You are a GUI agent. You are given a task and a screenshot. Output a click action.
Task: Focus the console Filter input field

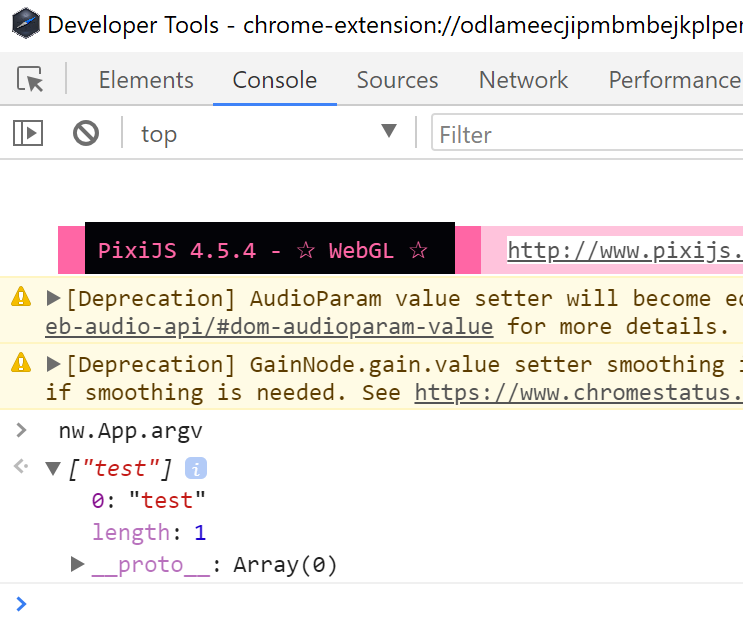point(587,134)
